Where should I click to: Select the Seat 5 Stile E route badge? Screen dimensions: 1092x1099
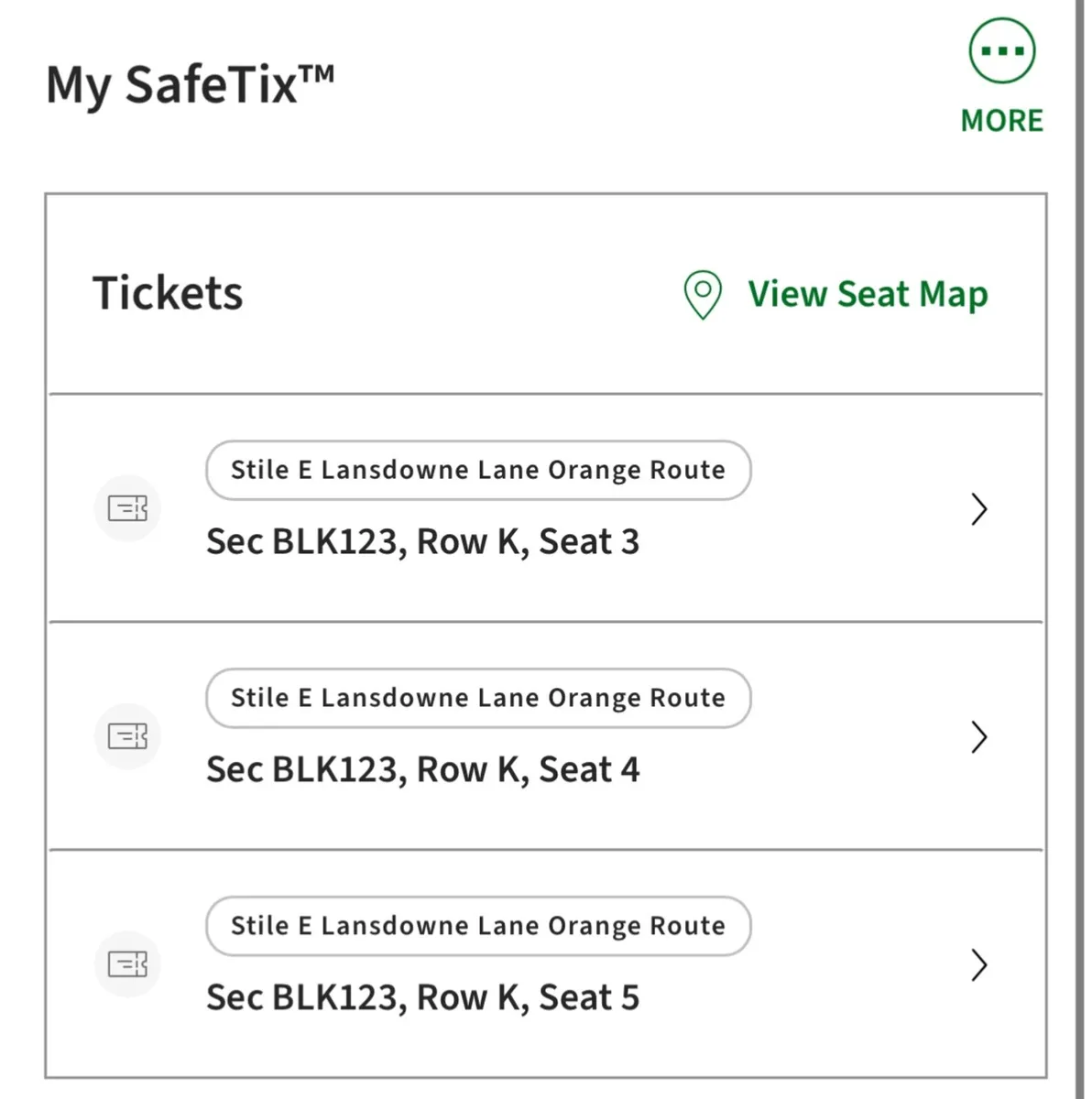coord(478,927)
